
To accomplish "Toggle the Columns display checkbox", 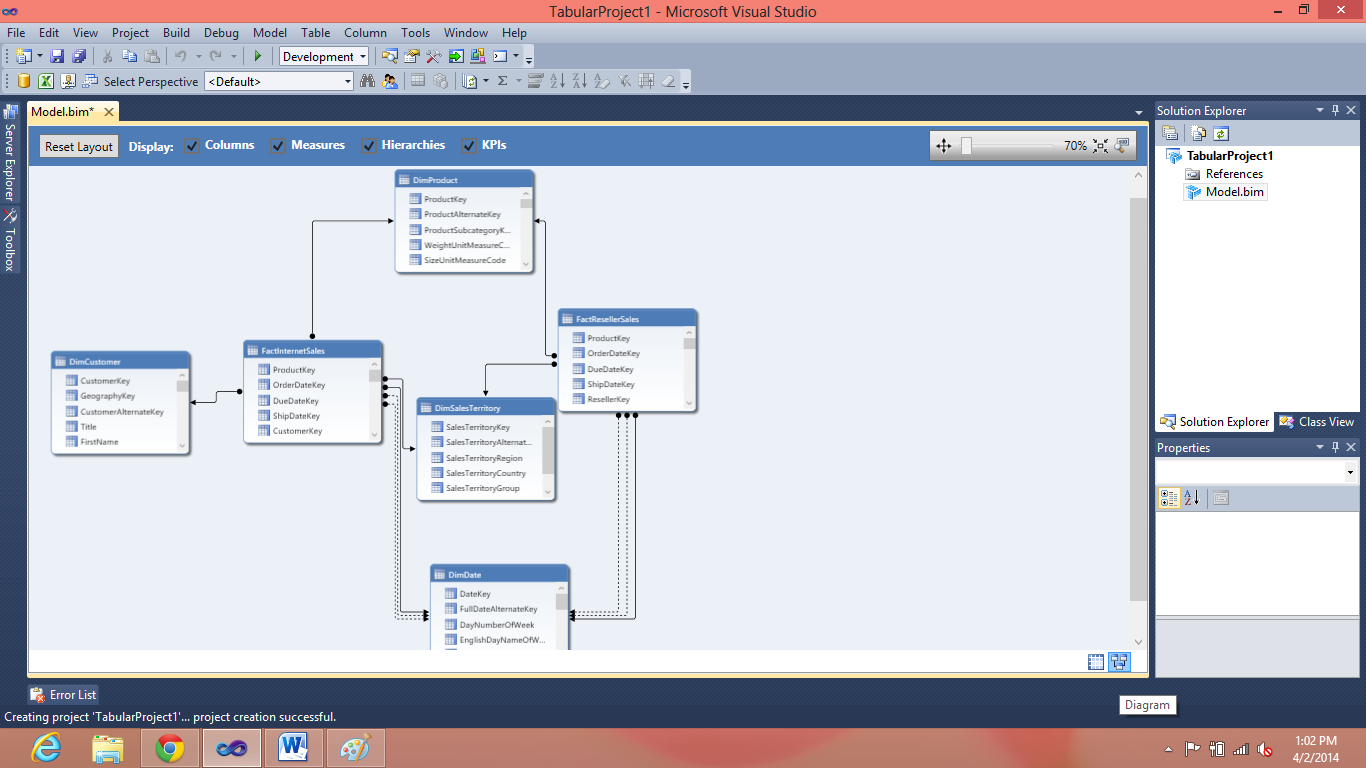I will coord(192,146).
